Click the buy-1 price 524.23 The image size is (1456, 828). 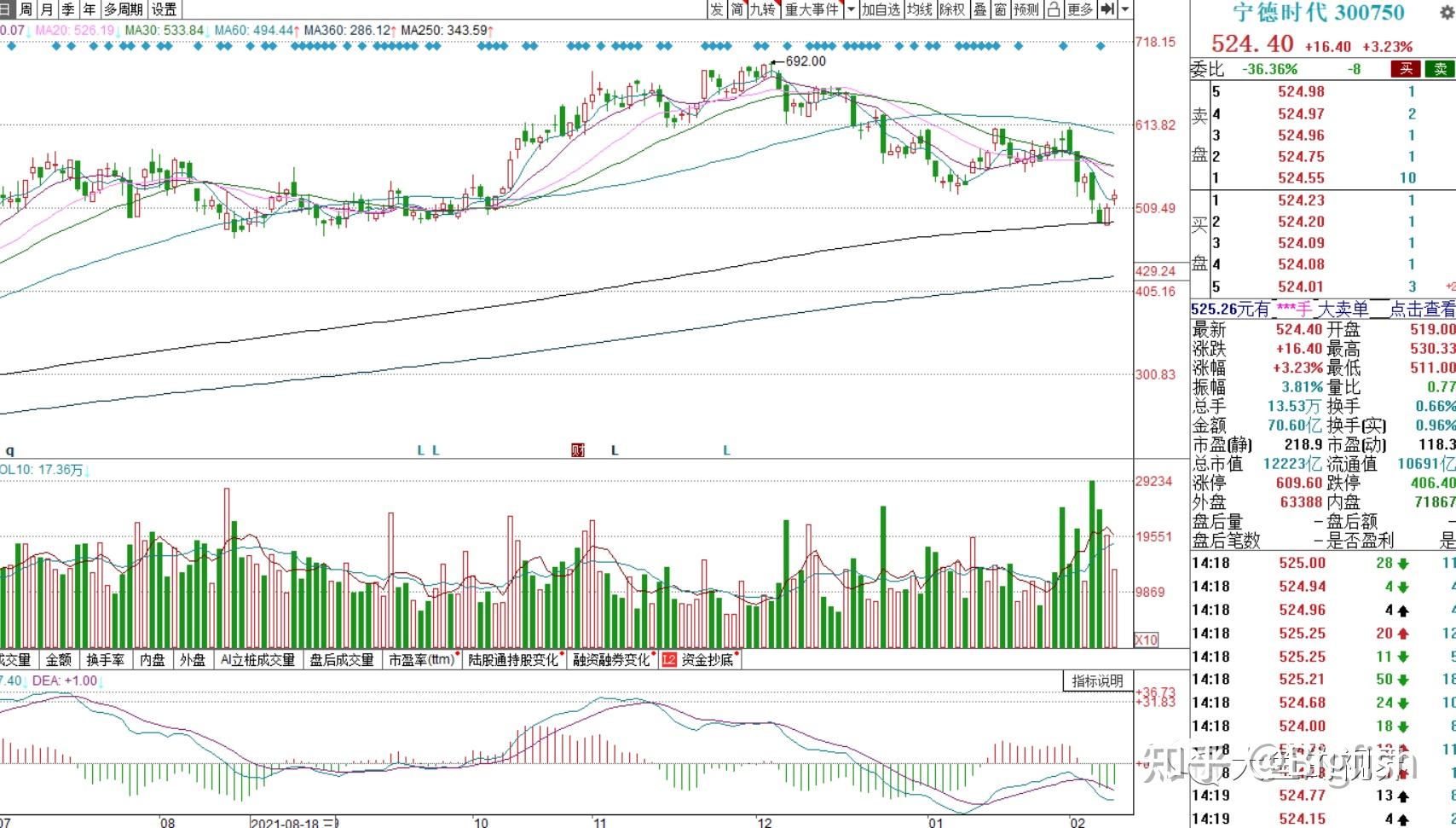point(1301,200)
